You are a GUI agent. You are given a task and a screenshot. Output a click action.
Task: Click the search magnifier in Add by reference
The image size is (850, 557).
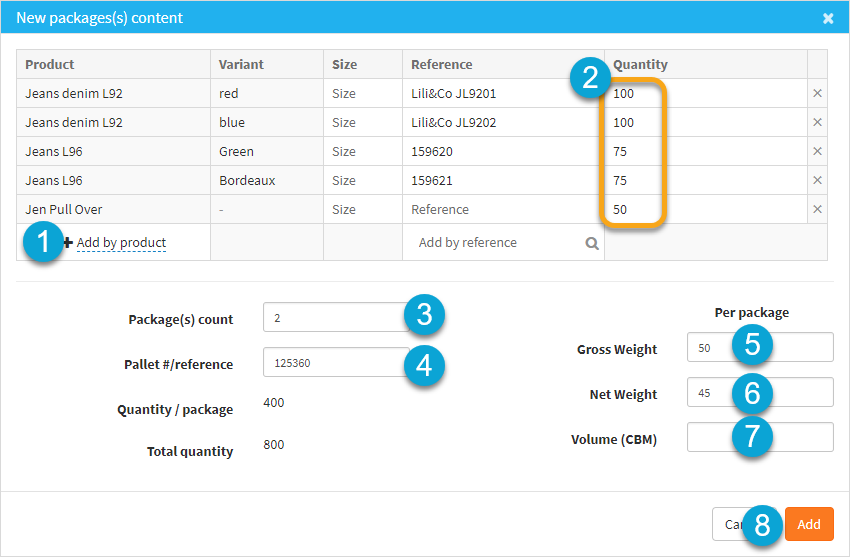coord(592,243)
